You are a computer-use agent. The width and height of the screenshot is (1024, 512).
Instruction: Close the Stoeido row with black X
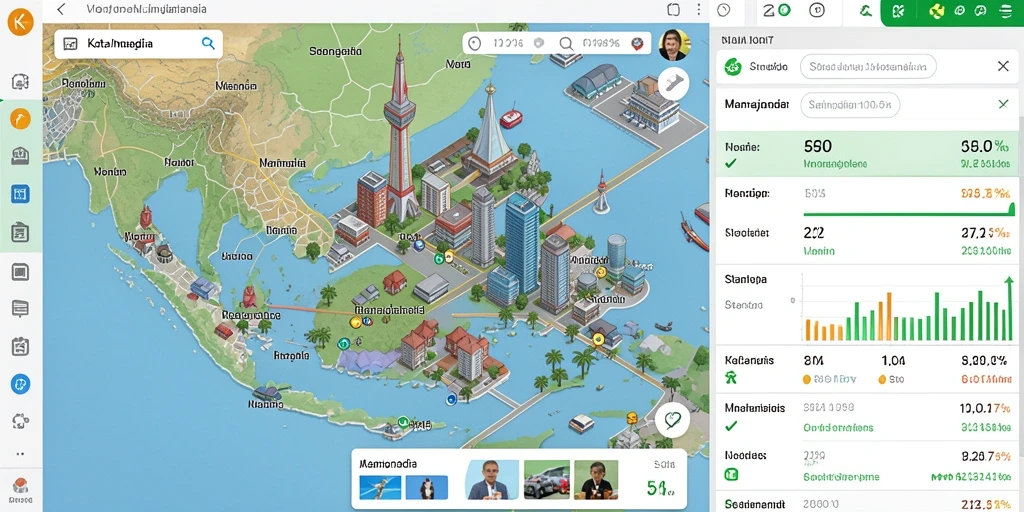pos(1003,66)
